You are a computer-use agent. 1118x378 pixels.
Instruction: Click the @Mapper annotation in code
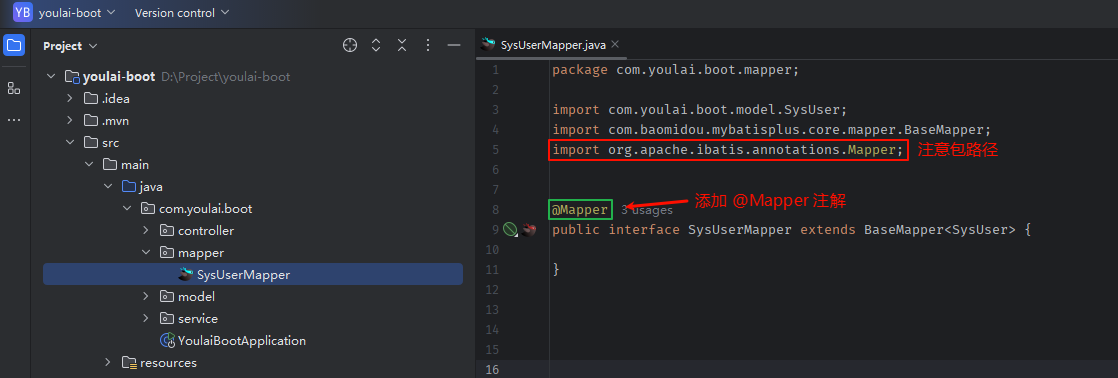(x=580, y=210)
